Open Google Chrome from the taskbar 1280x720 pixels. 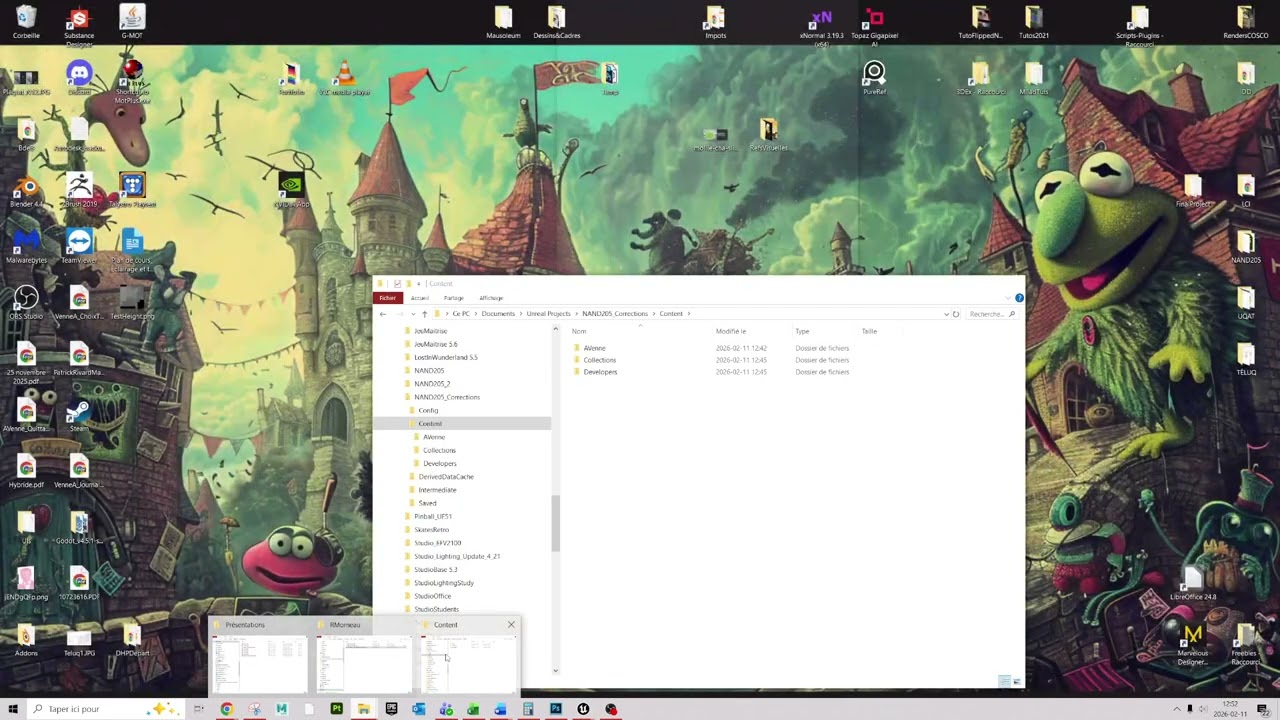(227, 709)
